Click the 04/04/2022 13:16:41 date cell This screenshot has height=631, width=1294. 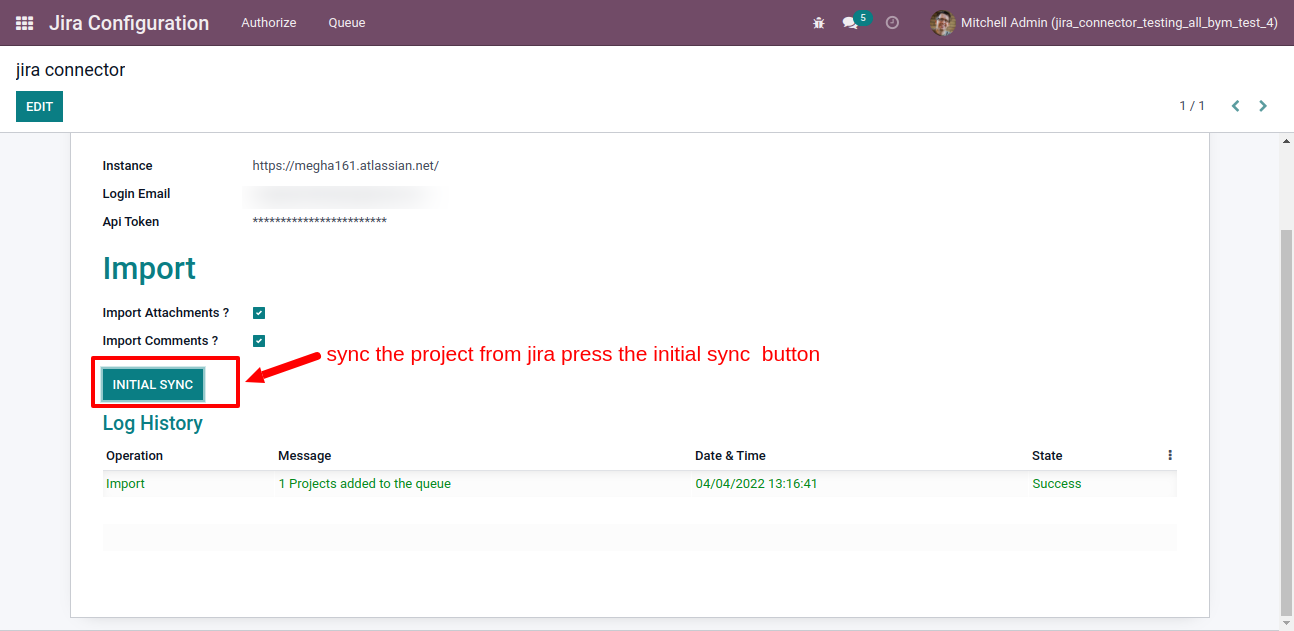(x=756, y=484)
